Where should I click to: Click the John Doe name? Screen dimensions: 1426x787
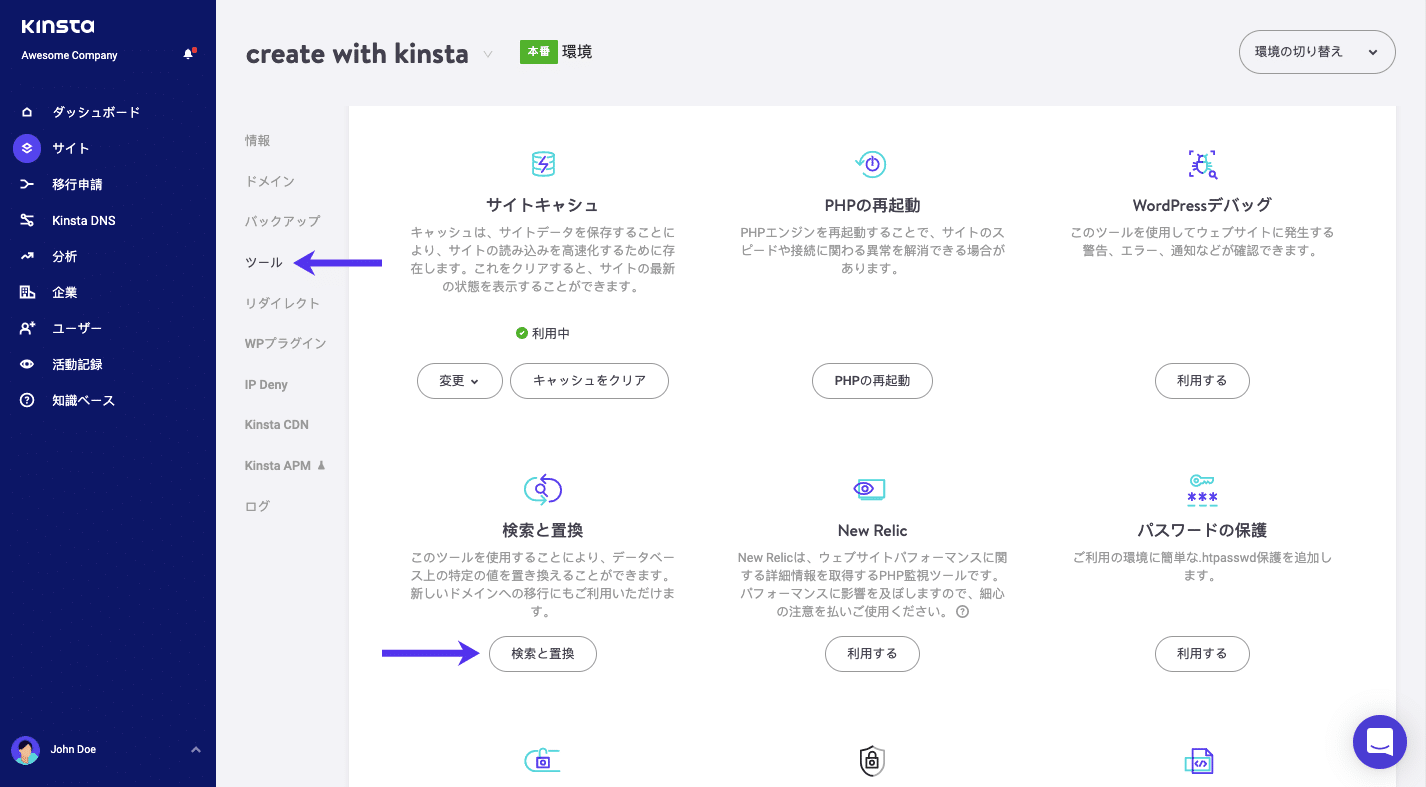(x=74, y=750)
